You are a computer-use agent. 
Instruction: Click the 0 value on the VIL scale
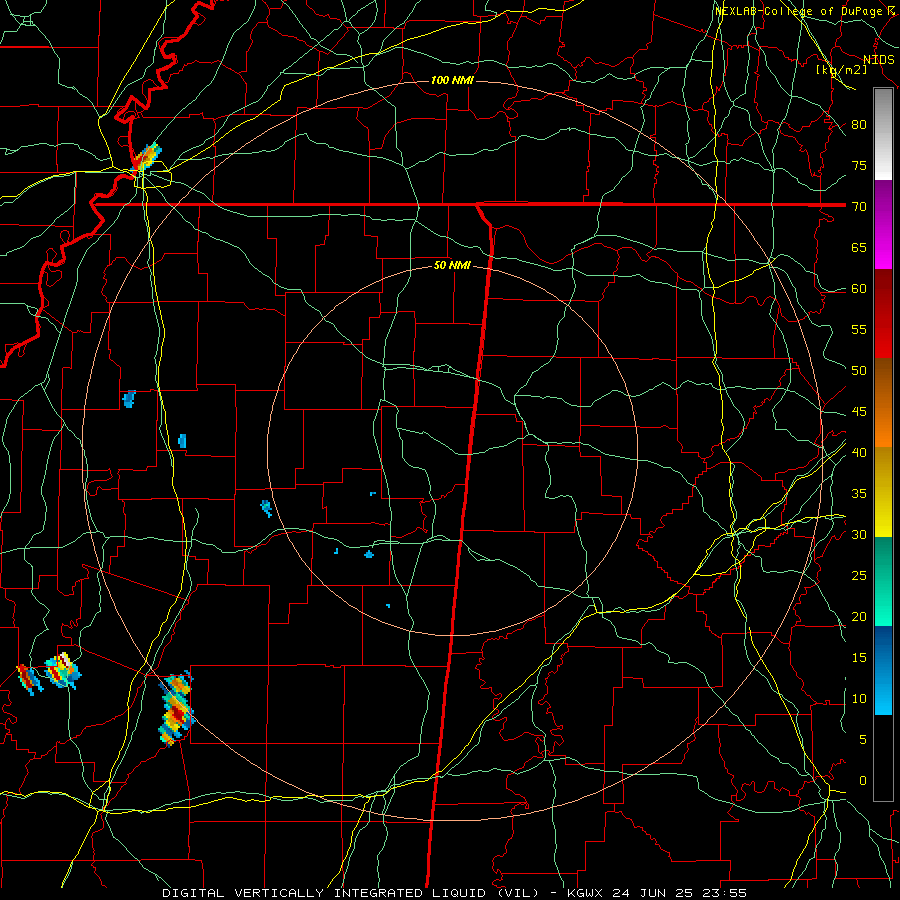[863, 781]
